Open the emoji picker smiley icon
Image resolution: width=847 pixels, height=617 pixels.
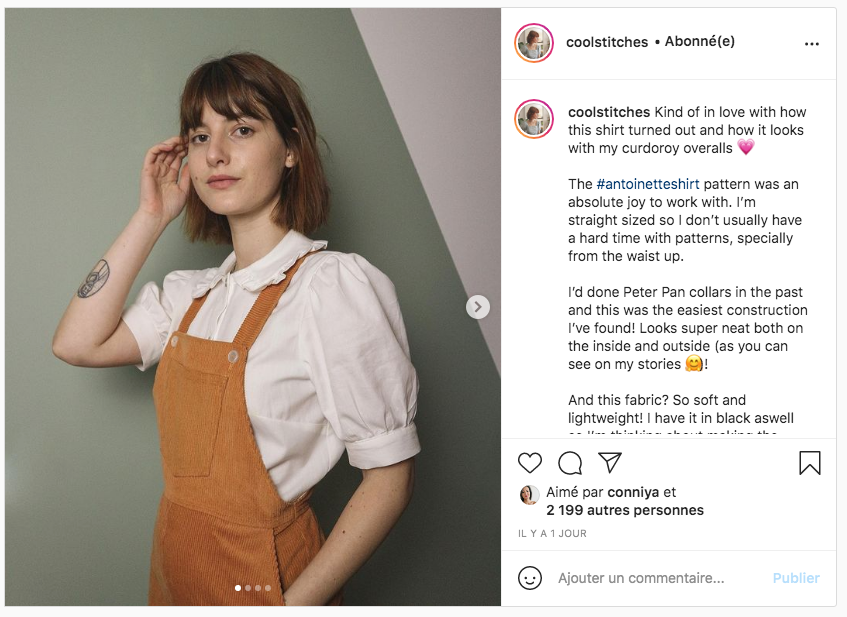pyautogui.click(x=530, y=578)
